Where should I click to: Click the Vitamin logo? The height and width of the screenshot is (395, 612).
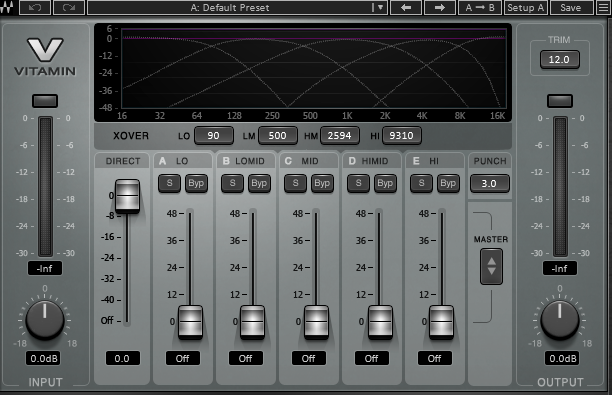click(45, 57)
